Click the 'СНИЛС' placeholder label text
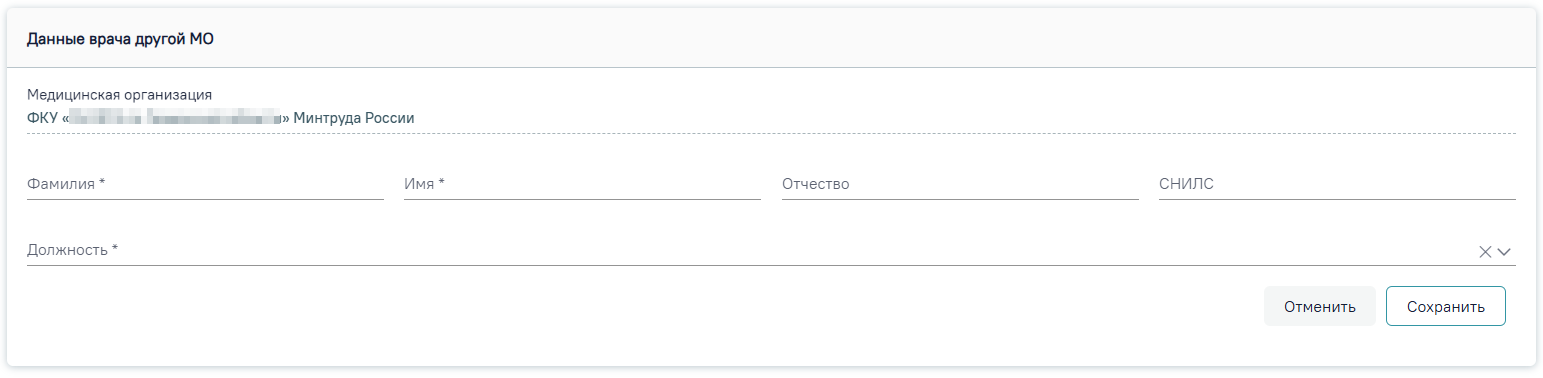The width and height of the screenshot is (1543, 378). pos(1186,184)
